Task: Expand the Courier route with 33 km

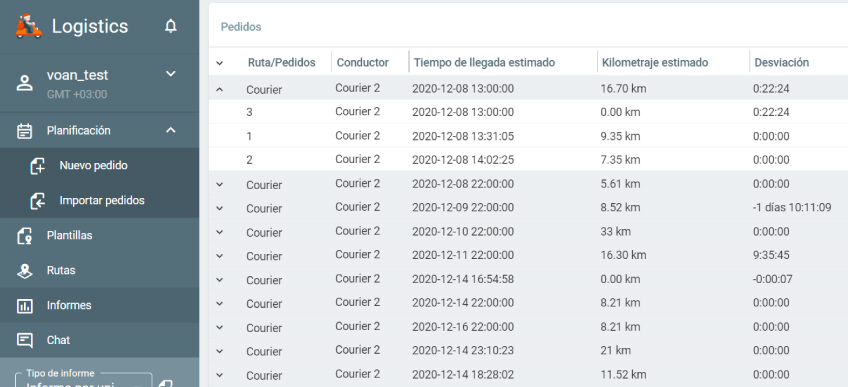Action: [x=220, y=232]
